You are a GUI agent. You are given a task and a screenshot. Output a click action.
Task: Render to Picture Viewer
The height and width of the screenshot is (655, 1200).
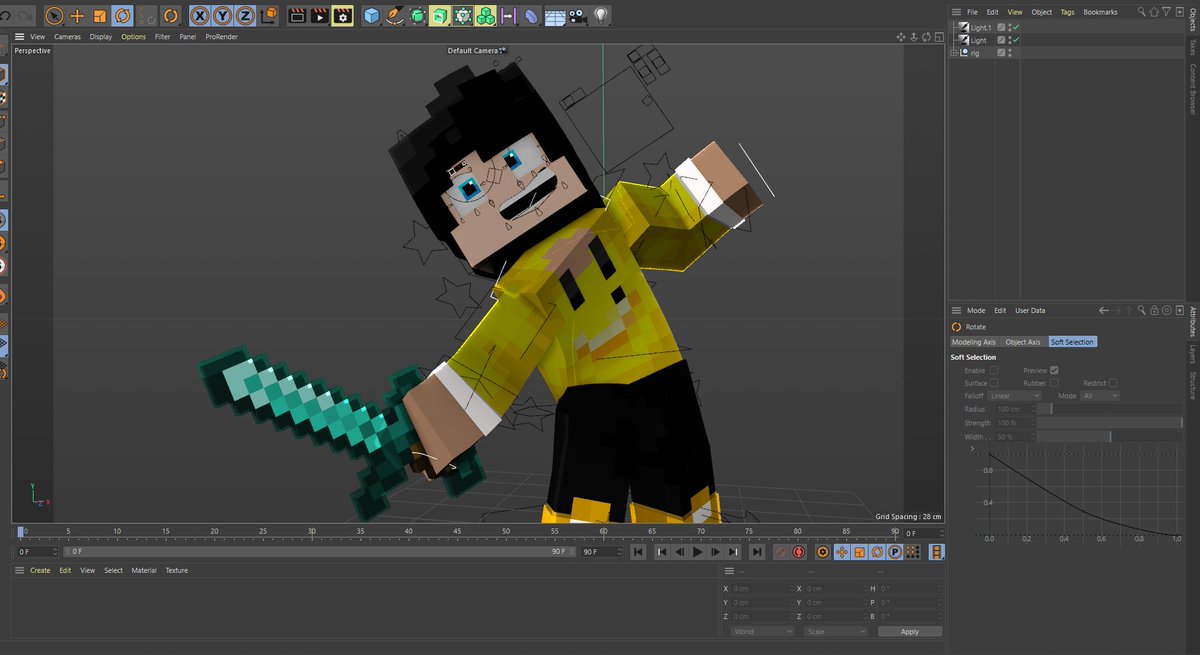point(319,16)
